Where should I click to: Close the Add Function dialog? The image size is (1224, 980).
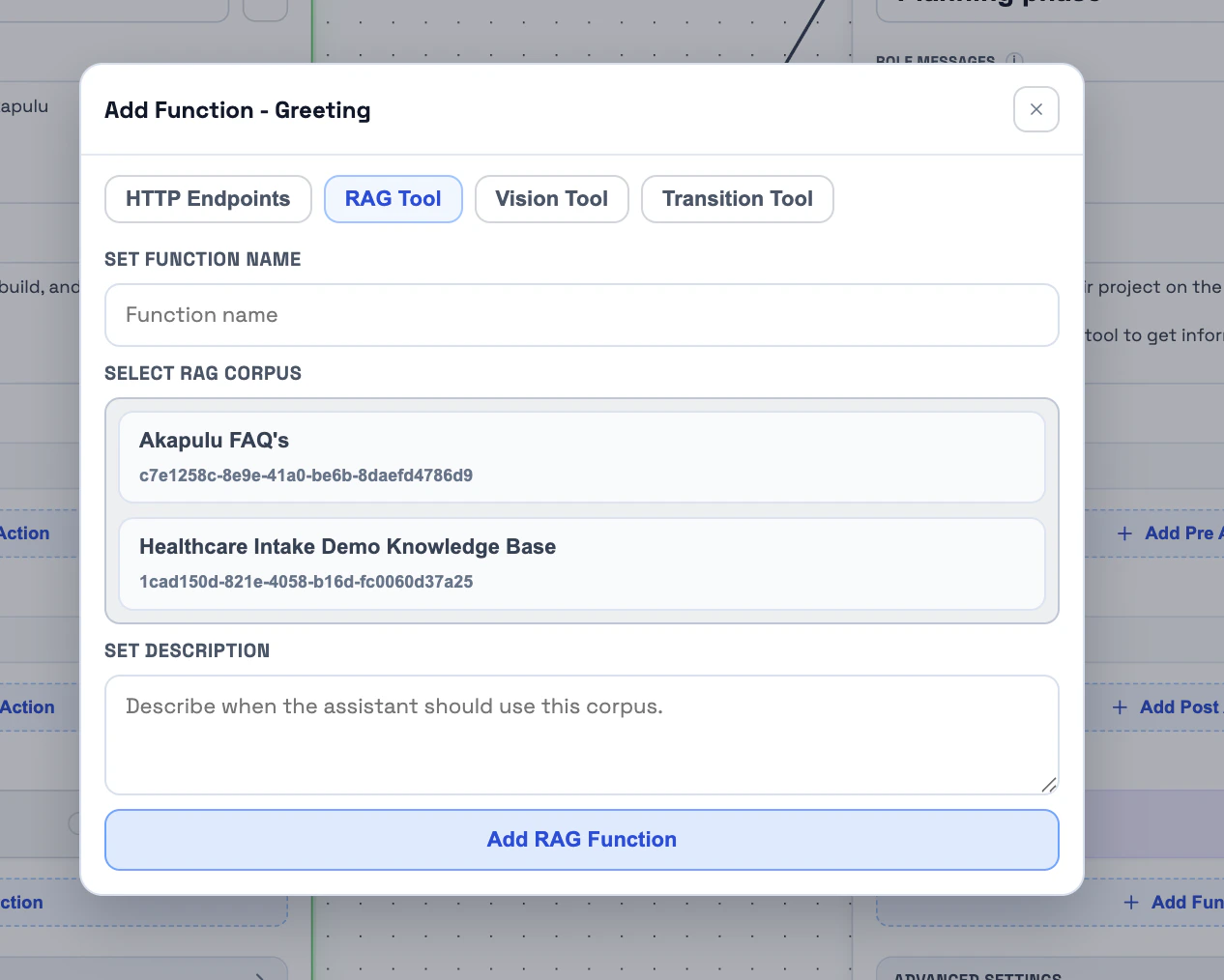[x=1035, y=109]
